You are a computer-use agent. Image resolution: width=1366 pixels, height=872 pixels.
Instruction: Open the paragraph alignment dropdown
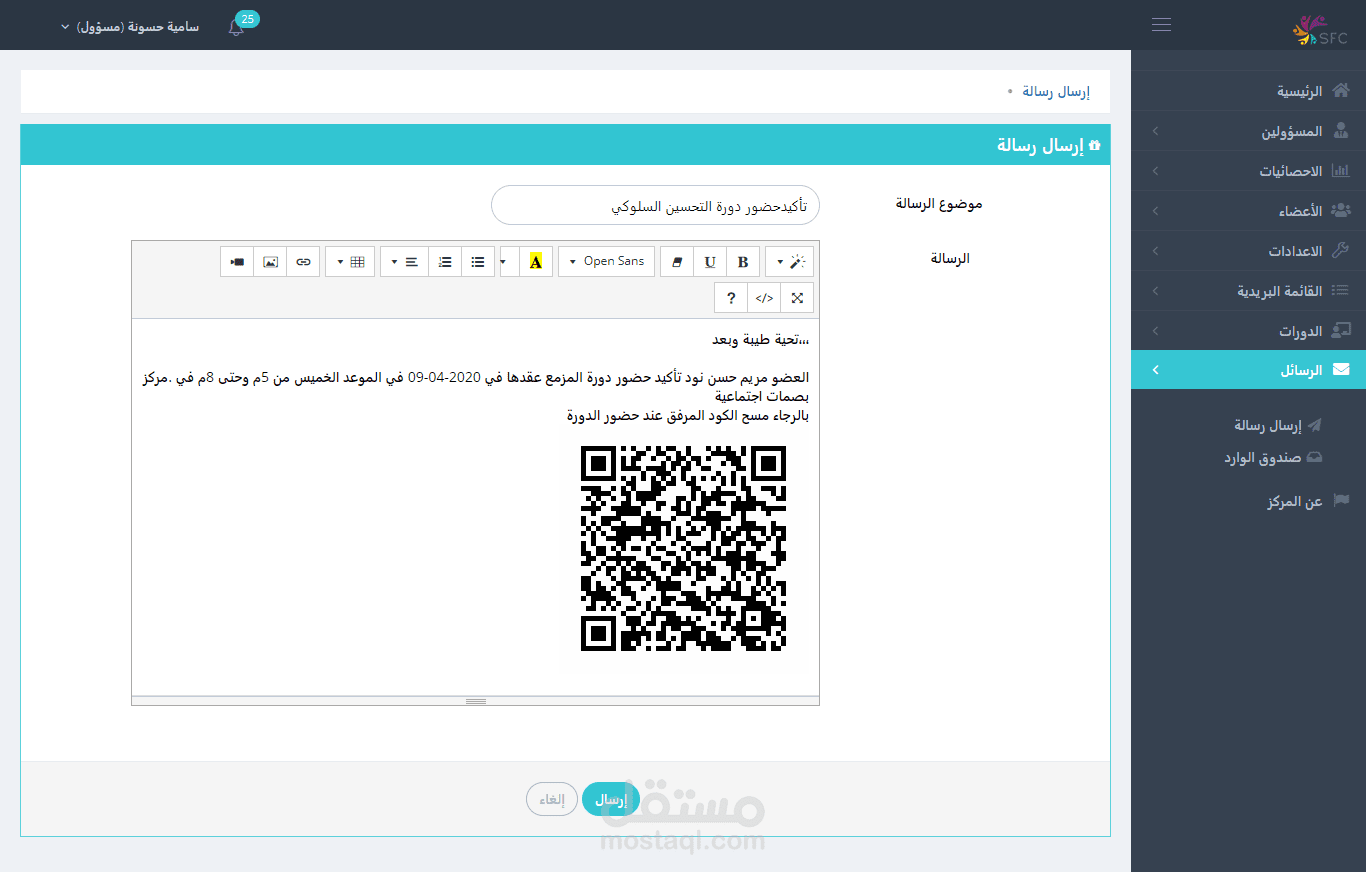[404, 261]
